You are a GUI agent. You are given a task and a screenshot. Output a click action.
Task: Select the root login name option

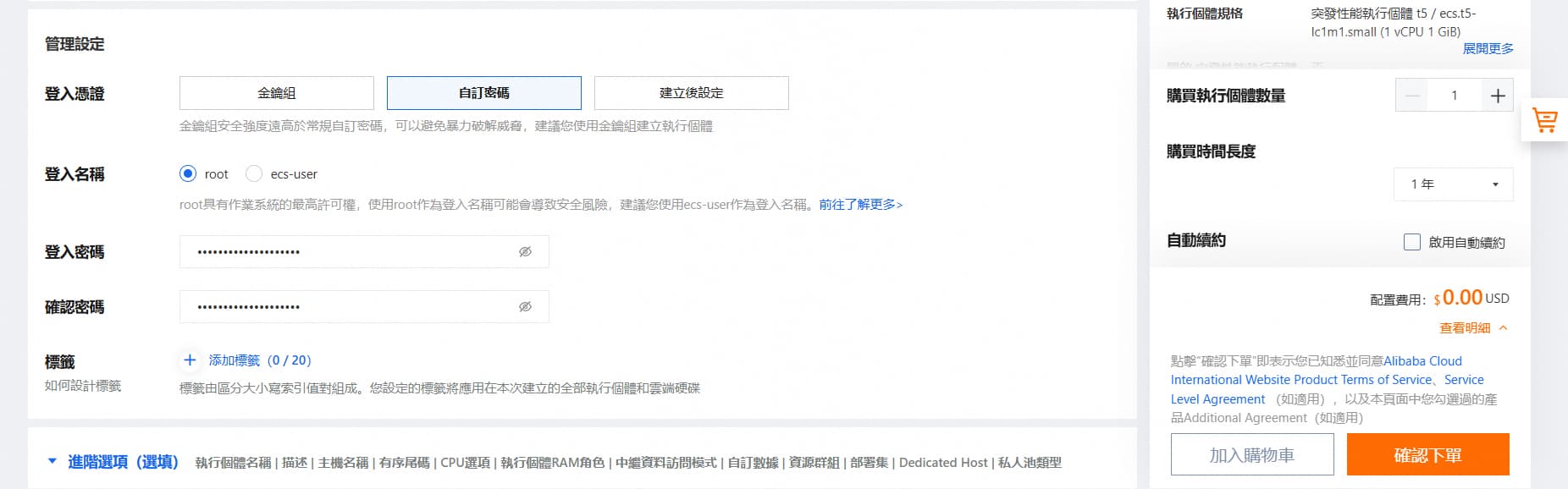point(188,174)
